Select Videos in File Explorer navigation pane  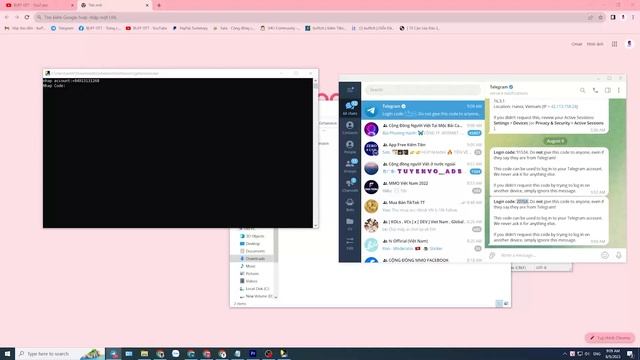click(x=251, y=281)
